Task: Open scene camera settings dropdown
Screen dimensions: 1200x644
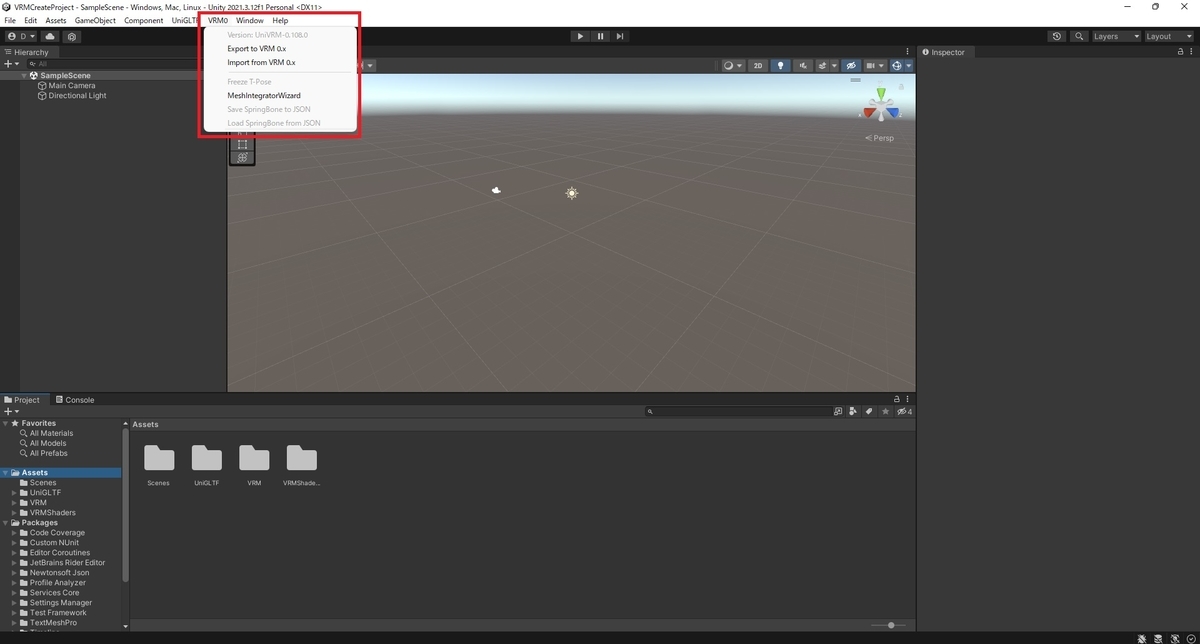Action: (x=874, y=66)
